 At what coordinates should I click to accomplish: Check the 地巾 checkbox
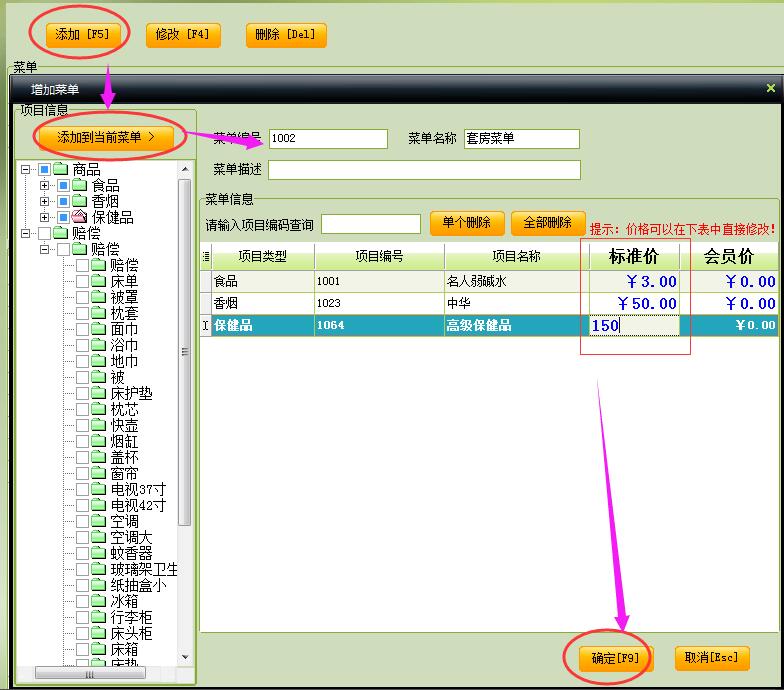pos(82,362)
